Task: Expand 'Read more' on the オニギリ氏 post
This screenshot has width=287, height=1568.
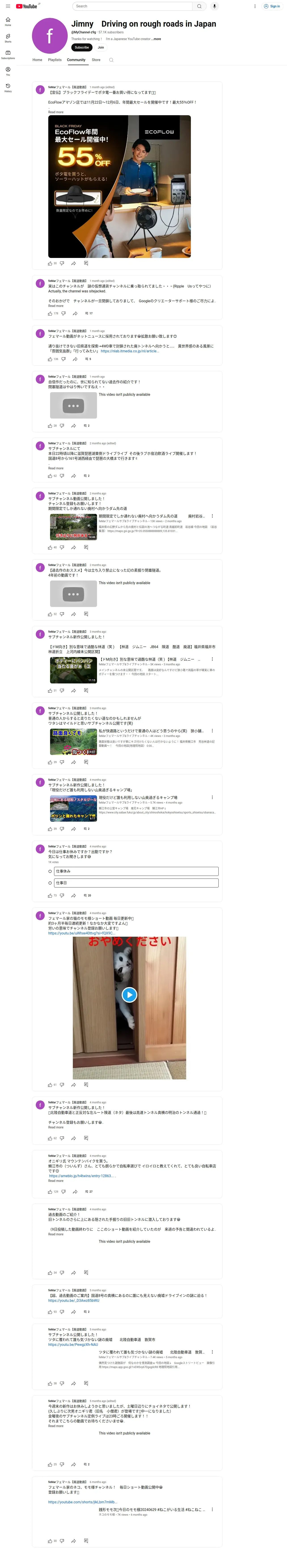Action: point(56,1181)
